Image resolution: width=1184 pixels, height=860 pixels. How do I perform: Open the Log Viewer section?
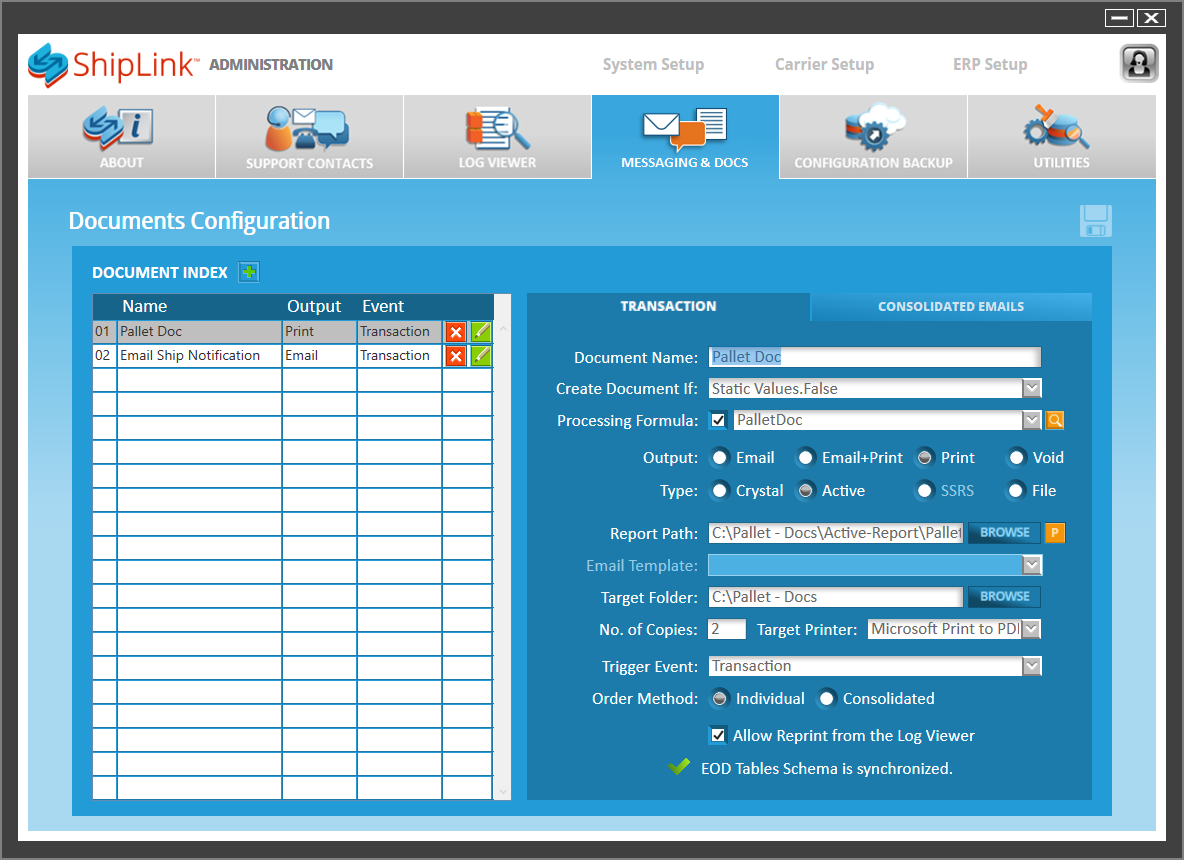[497, 137]
